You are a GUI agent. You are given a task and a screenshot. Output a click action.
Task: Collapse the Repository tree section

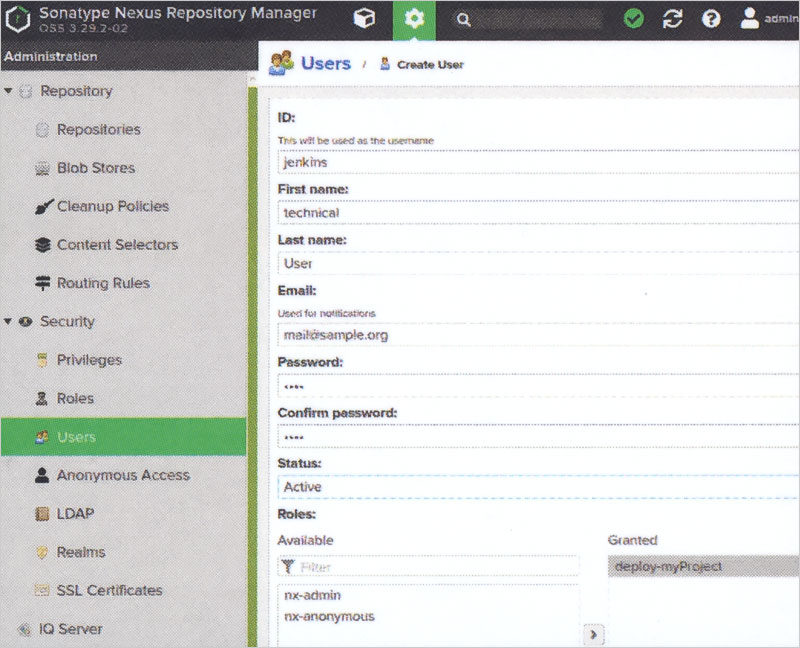[8, 91]
